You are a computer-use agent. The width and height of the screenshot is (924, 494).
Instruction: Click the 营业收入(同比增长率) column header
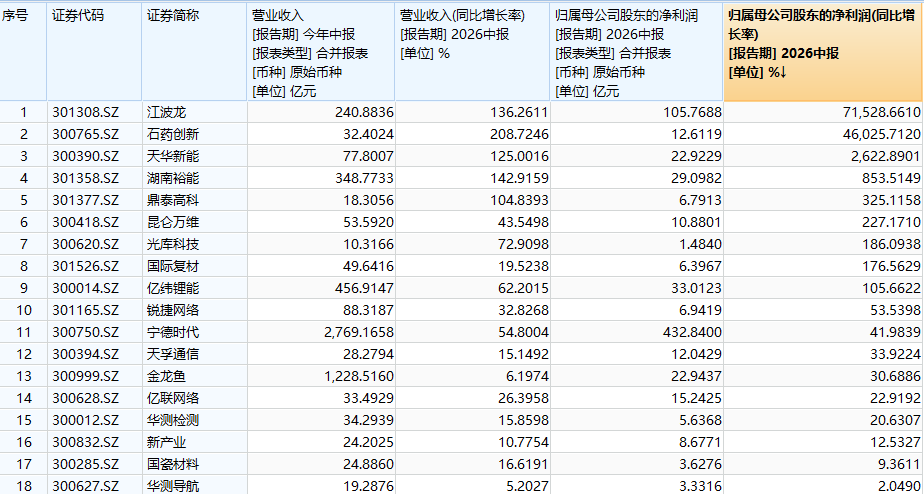click(x=473, y=51)
